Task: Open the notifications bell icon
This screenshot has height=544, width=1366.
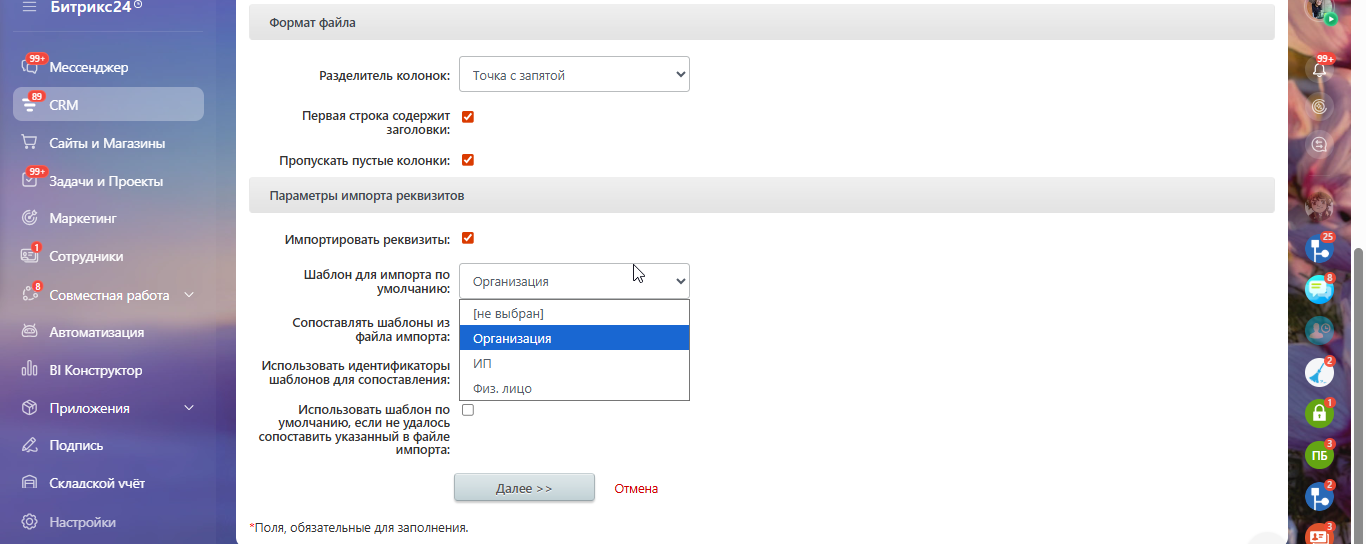Action: (1320, 70)
